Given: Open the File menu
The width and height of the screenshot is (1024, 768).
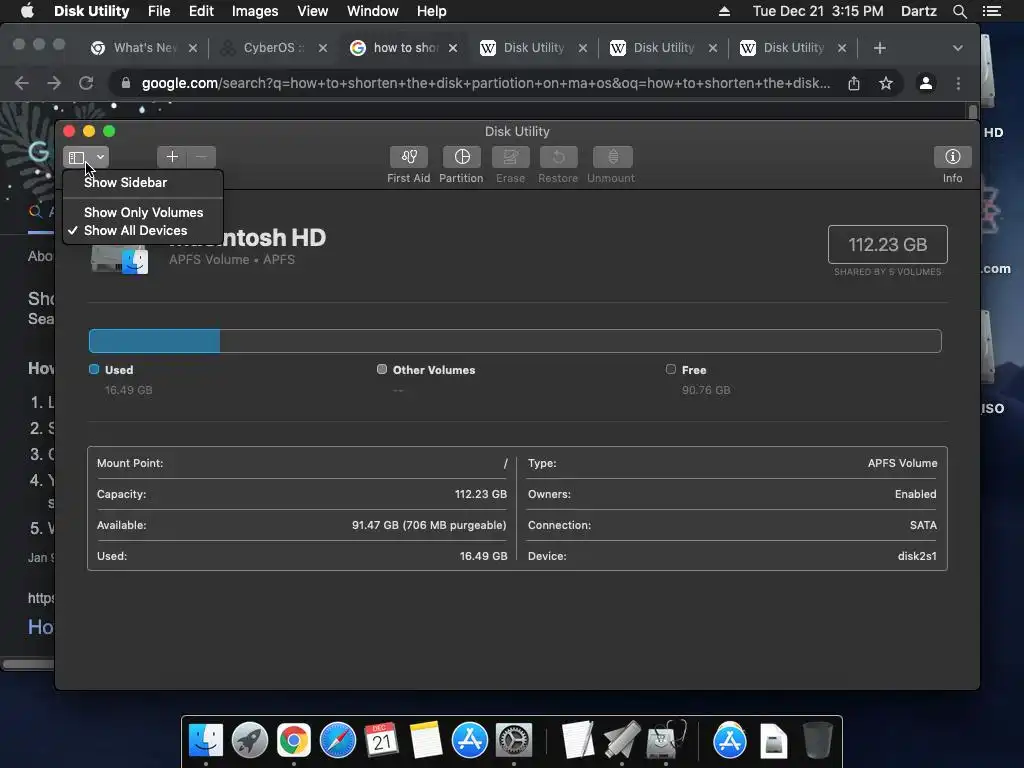Looking at the screenshot, I should 159,11.
